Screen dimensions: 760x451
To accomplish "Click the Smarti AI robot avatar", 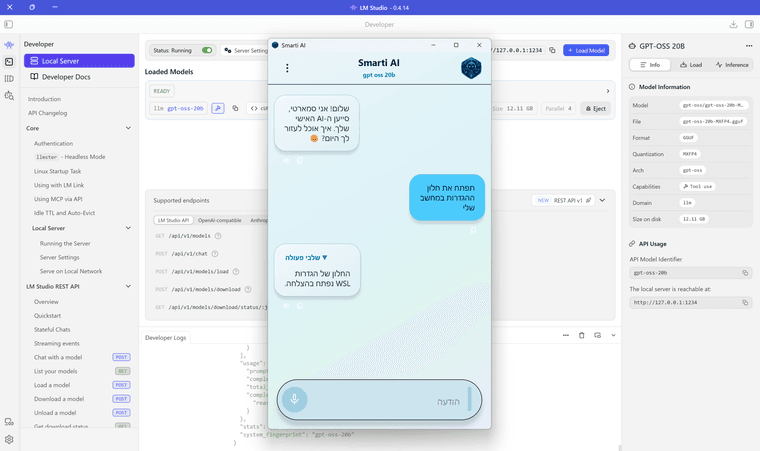I will tap(471, 68).
